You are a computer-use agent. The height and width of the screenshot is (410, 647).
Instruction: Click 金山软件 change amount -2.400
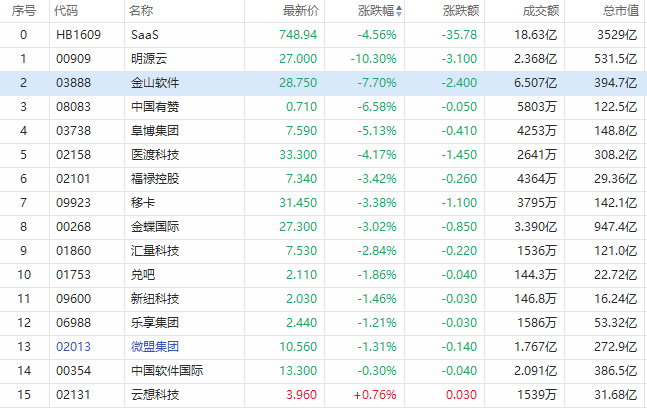(x=459, y=82)
